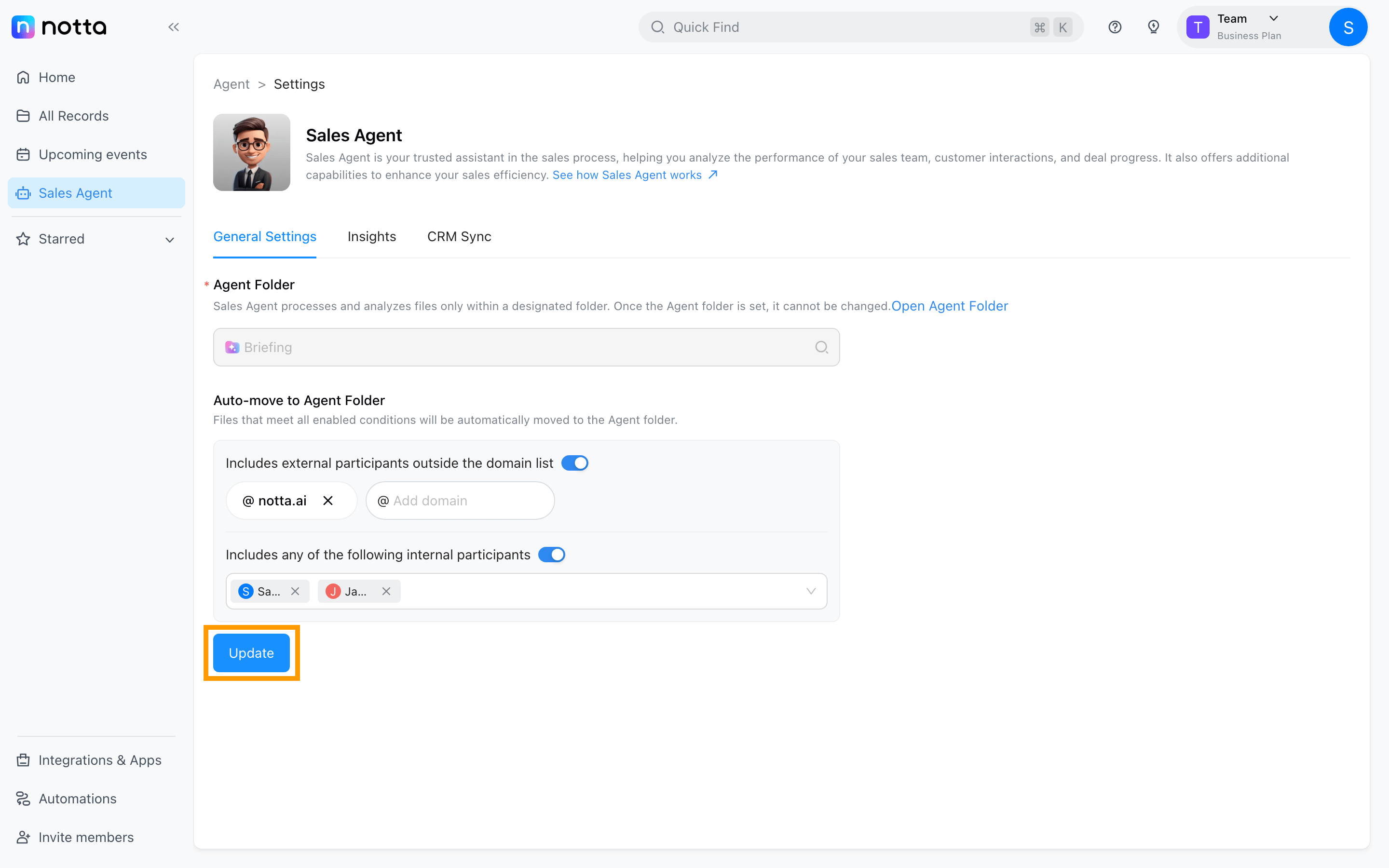
Task: Switch to the Insights tab
Action: point(371,236)
